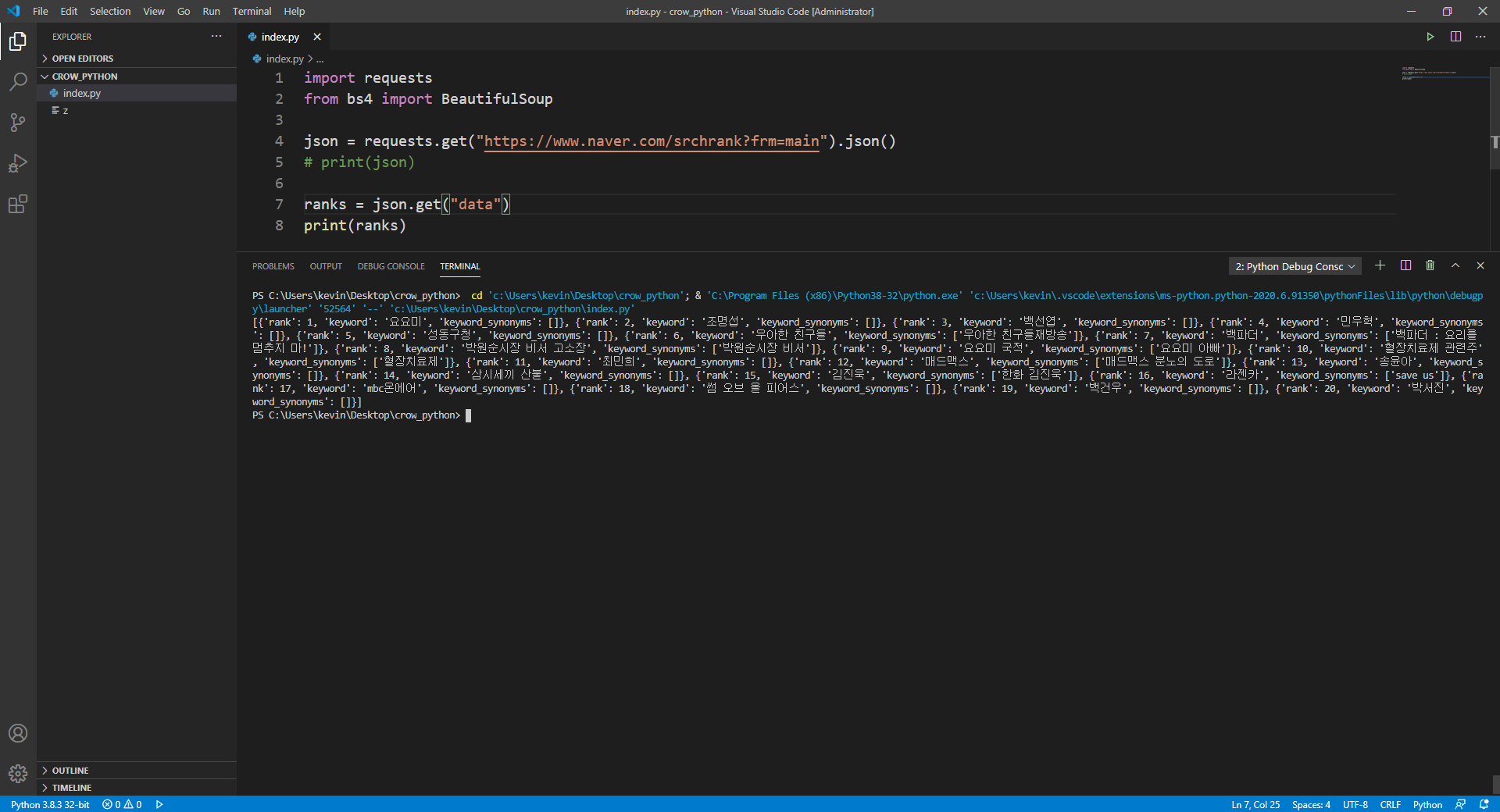This screenshot has height=812, width=1500.
Task: Click line number 4 in gutter
Action: (x=279, y=141)
